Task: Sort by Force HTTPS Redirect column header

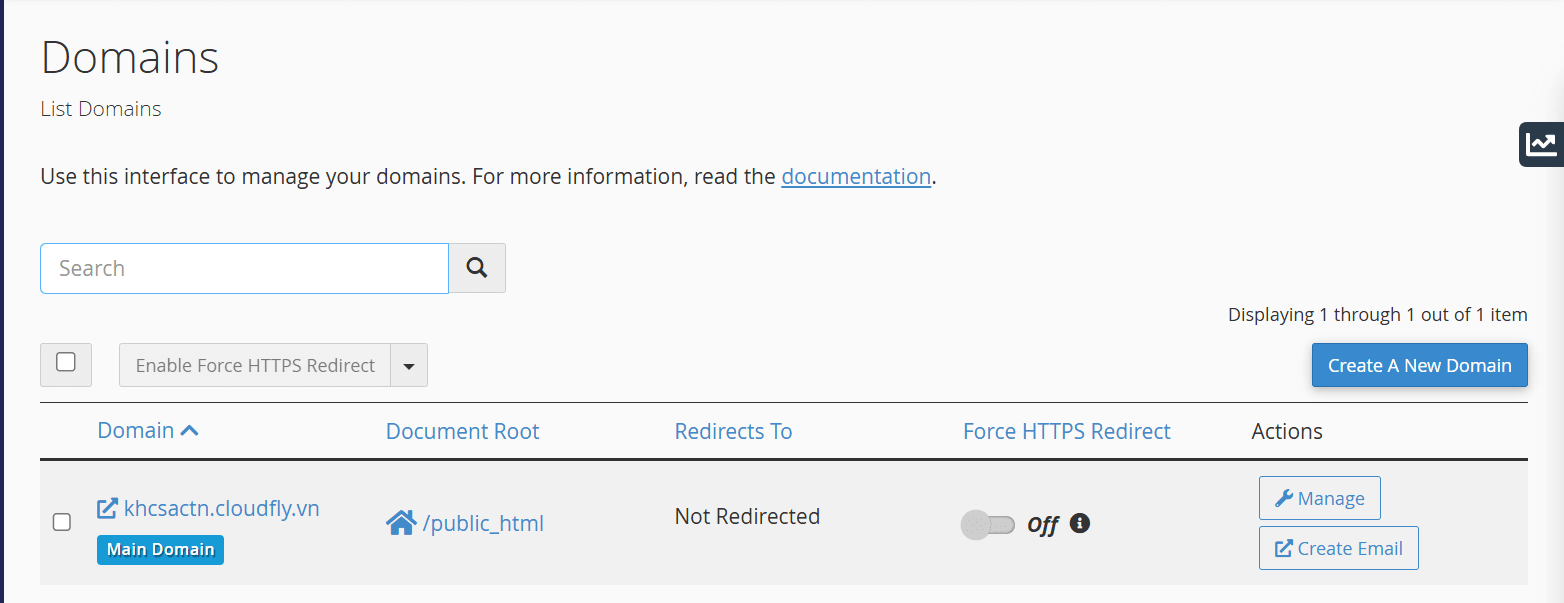Action: [x=1066, y=431]
